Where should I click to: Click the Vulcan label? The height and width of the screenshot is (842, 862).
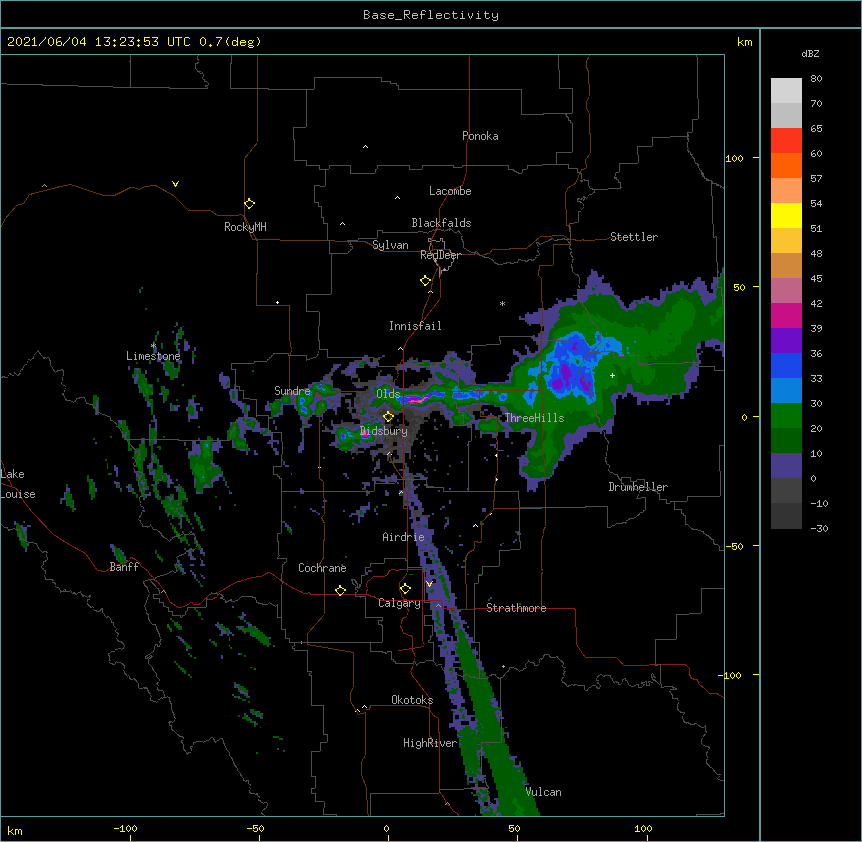543,792
